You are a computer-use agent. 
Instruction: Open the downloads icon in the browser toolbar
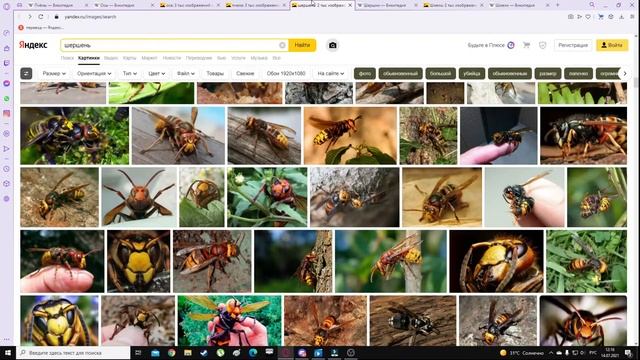[x=621, y=17]
